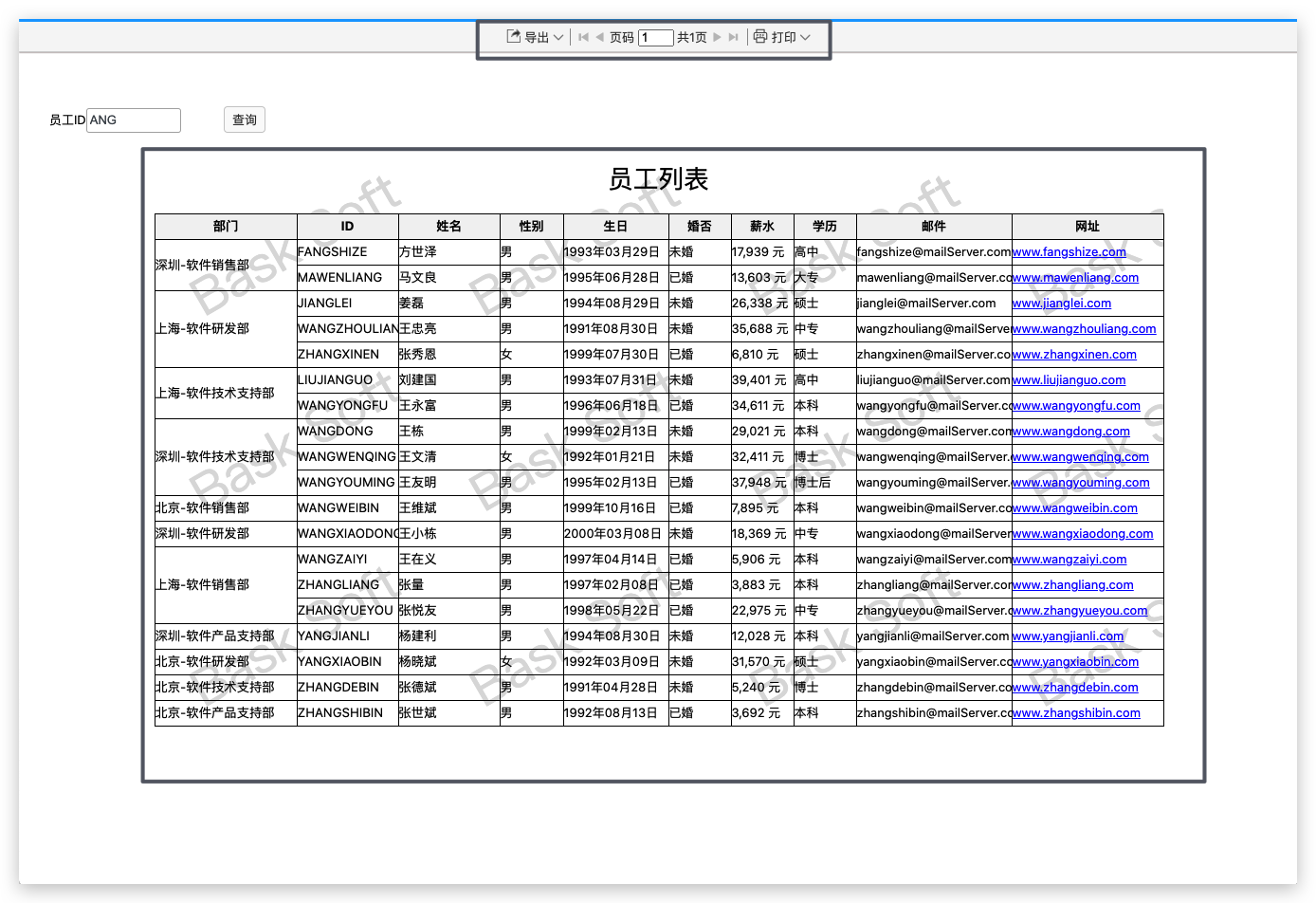
Task: Open the www.wangzaiyi.com link
Action: (x=1069, y=560)
